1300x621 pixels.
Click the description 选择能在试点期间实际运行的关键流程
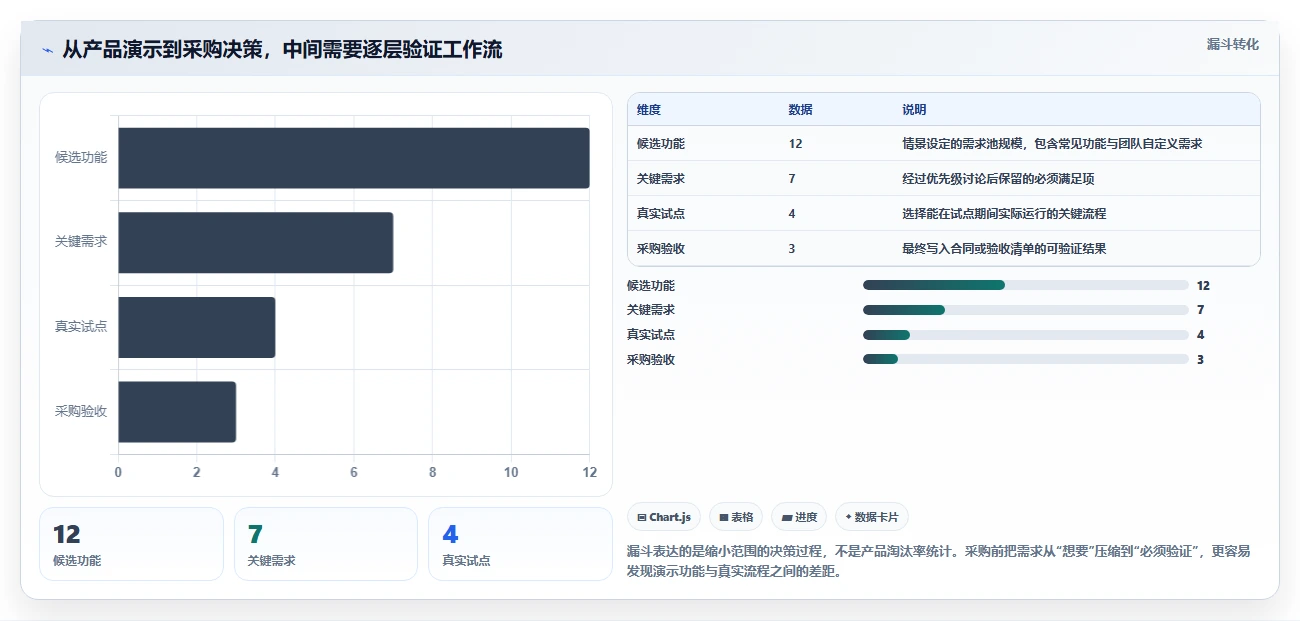(x=1004, y=214)
